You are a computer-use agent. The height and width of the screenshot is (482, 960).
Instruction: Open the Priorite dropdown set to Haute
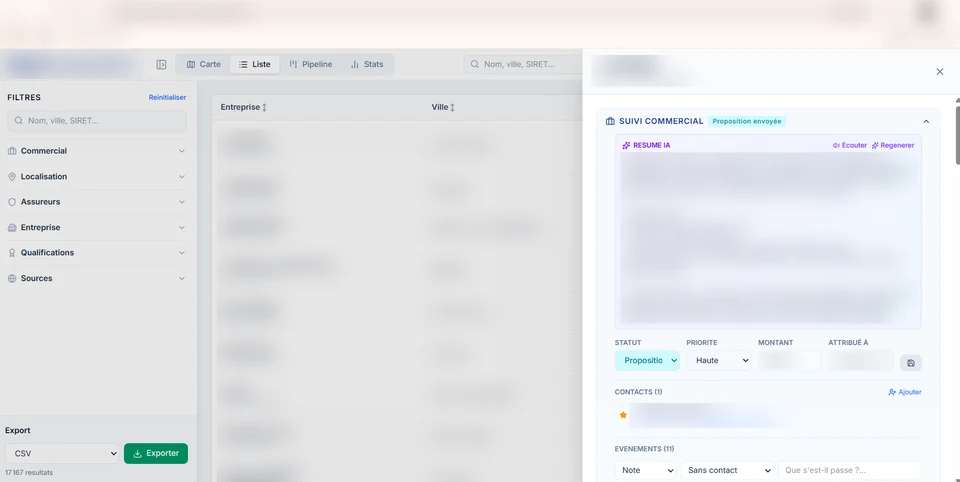[719, 360]
